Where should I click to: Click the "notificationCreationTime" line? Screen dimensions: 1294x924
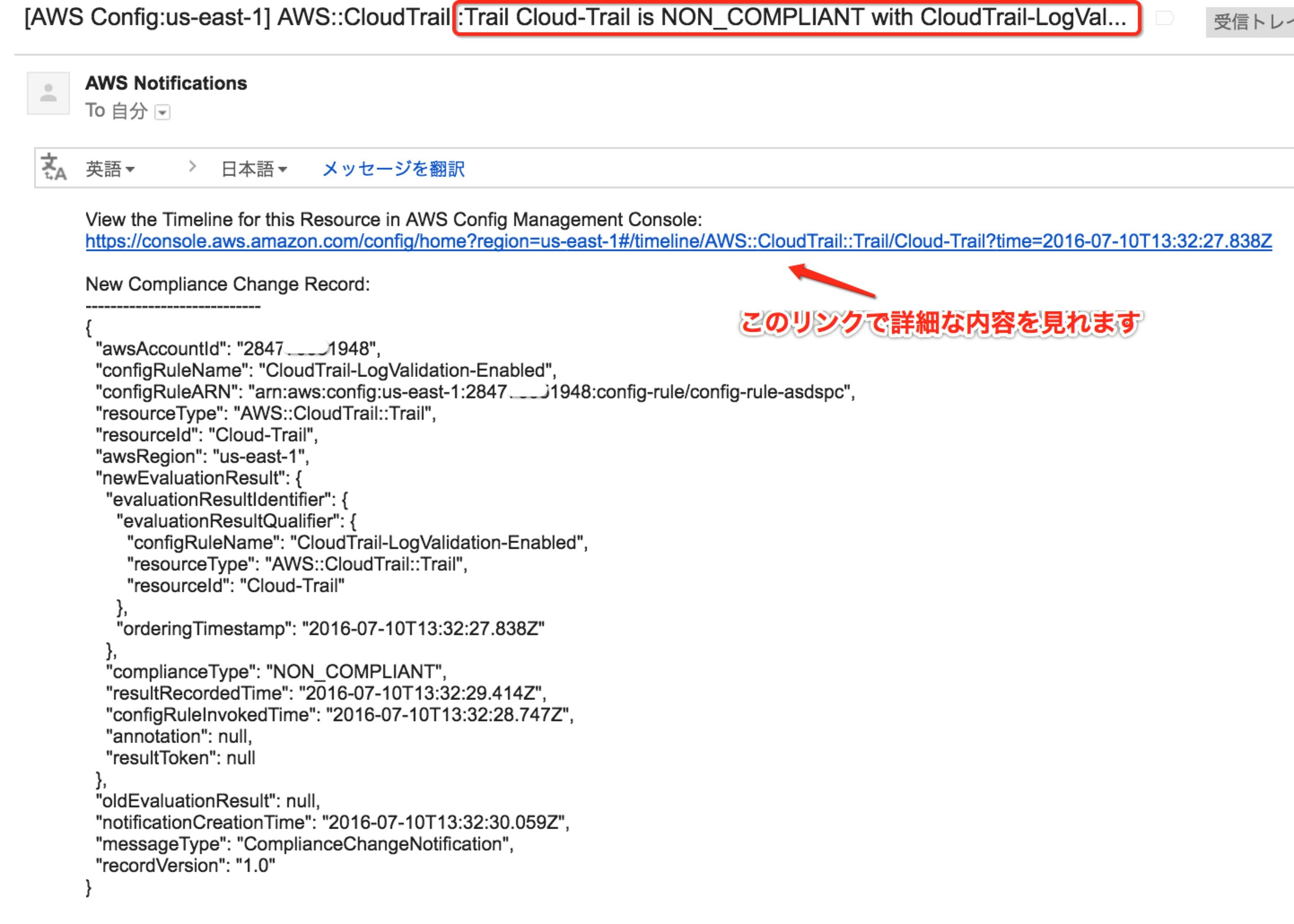coord(333,822)
